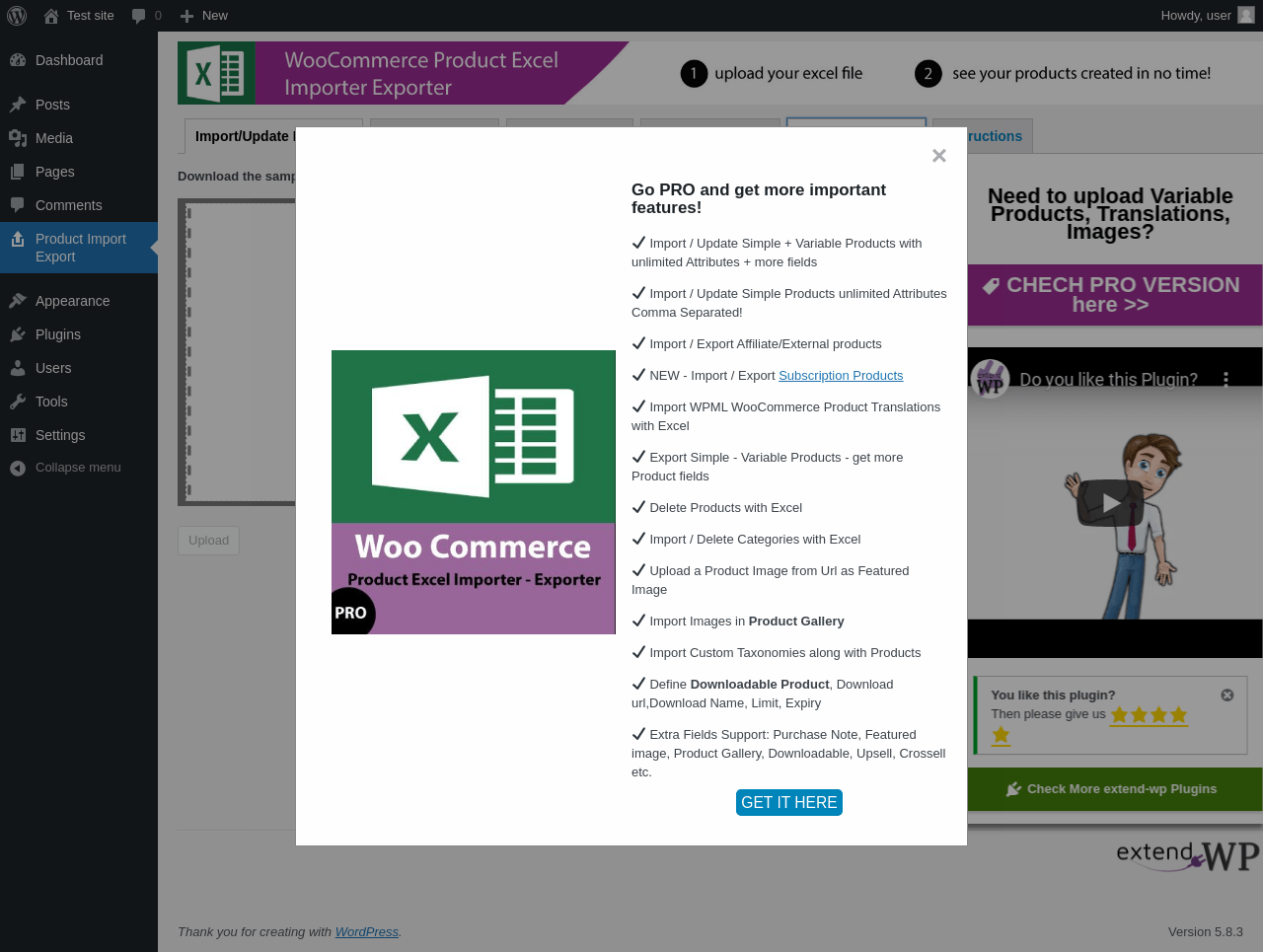Click the Product Import Export upload icon
The width and height of the screenshot is (1263, 952).
[18, 239]
